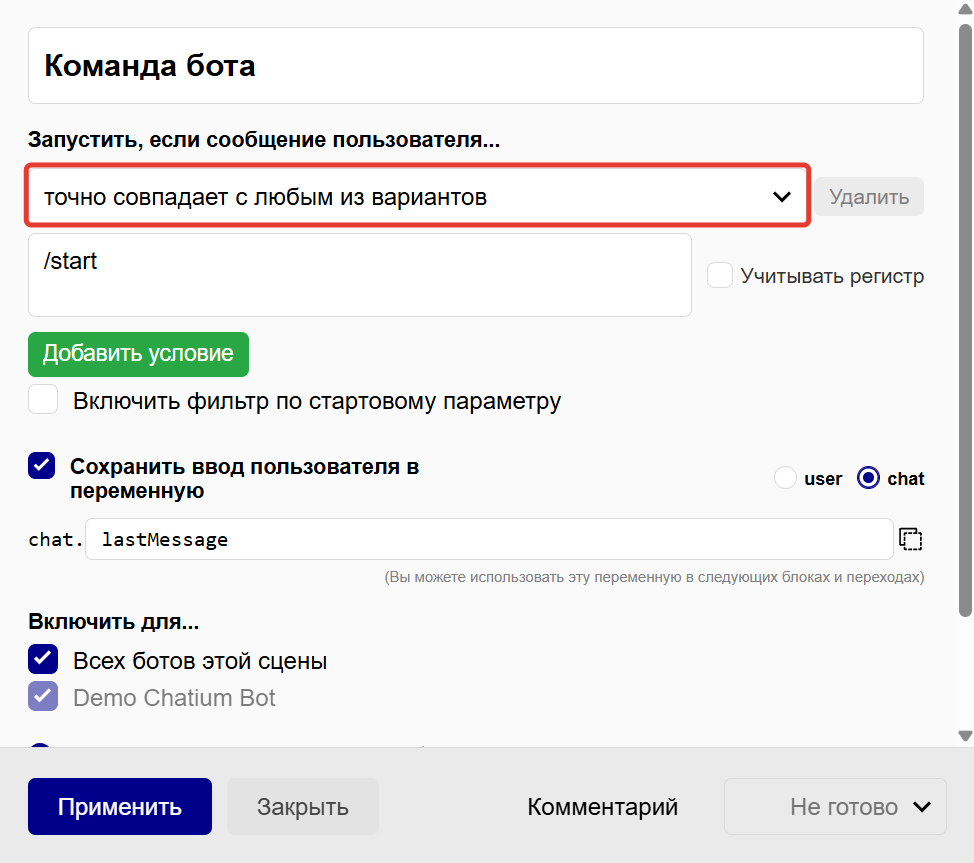The width and height of the screenshot is (974, 863).
Task: Open the "Комментарий" link
Action: click(x=602, y=806)
